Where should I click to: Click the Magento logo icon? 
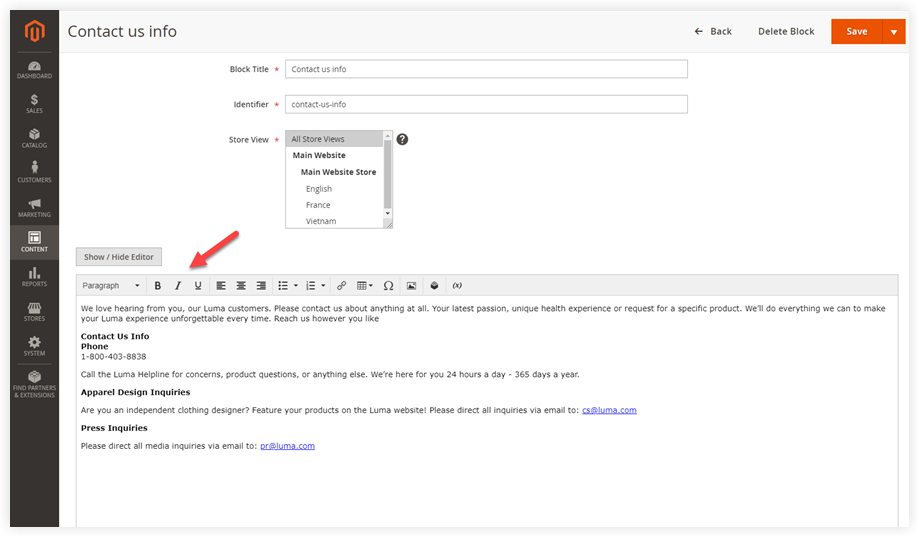tap(35, 31)
